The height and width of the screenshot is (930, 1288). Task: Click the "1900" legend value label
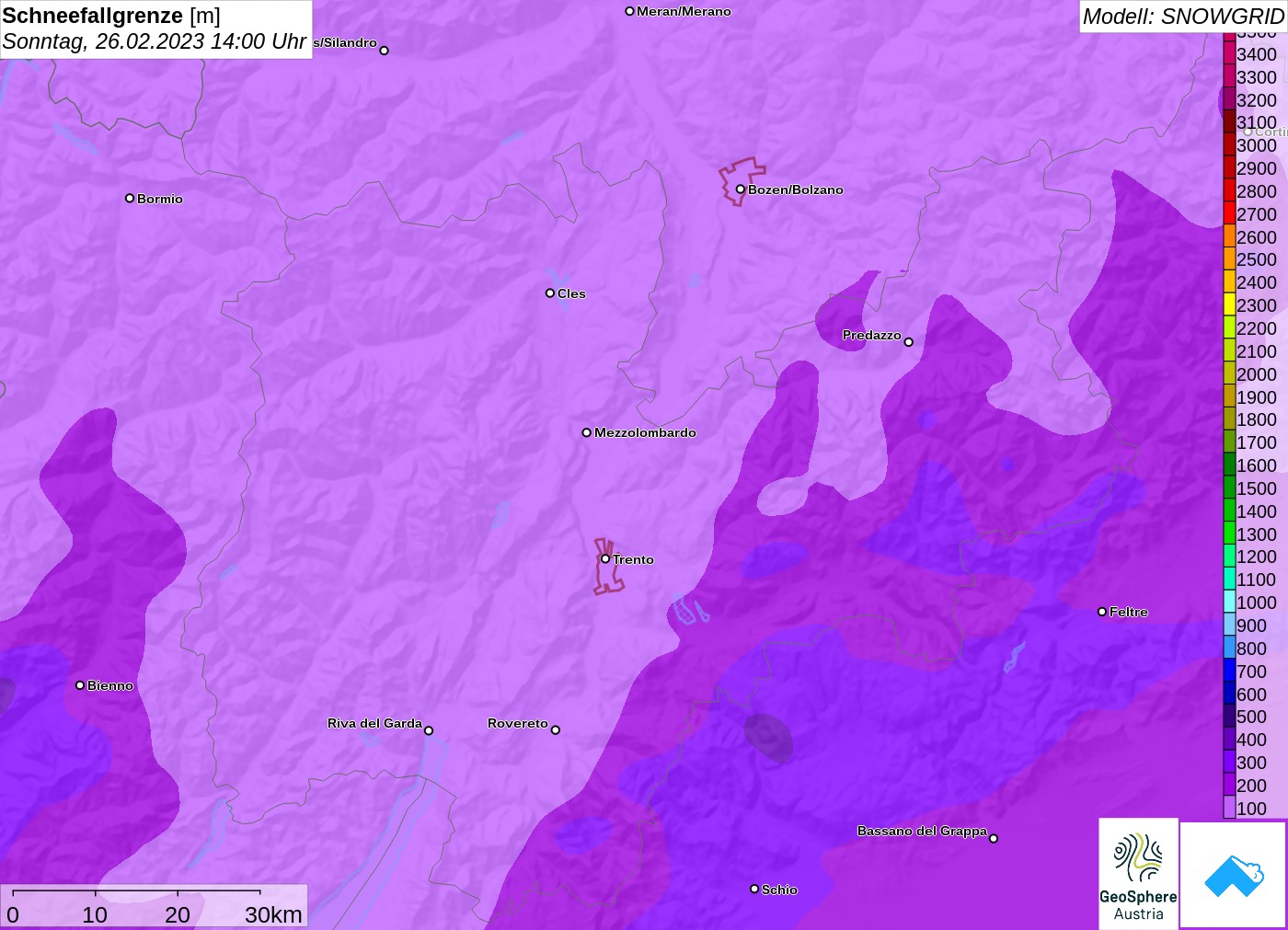click(x=1257, y=396)
